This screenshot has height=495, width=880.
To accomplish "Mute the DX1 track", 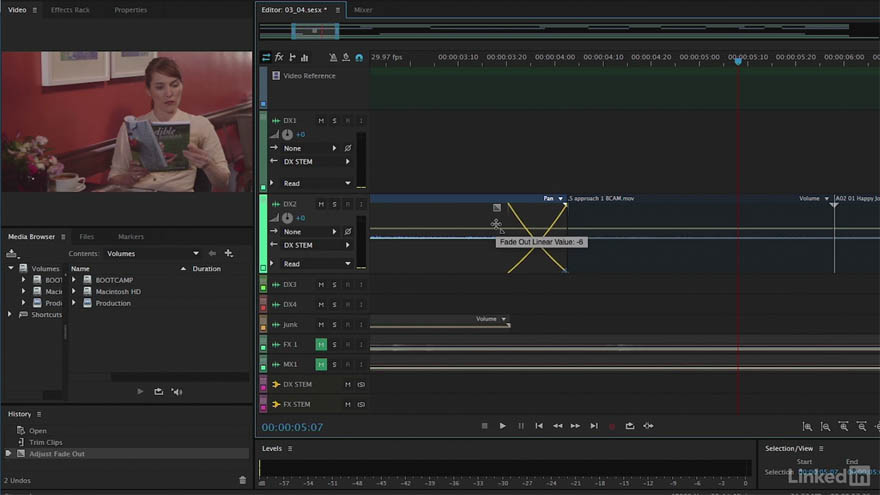I will tap(321, 121).
